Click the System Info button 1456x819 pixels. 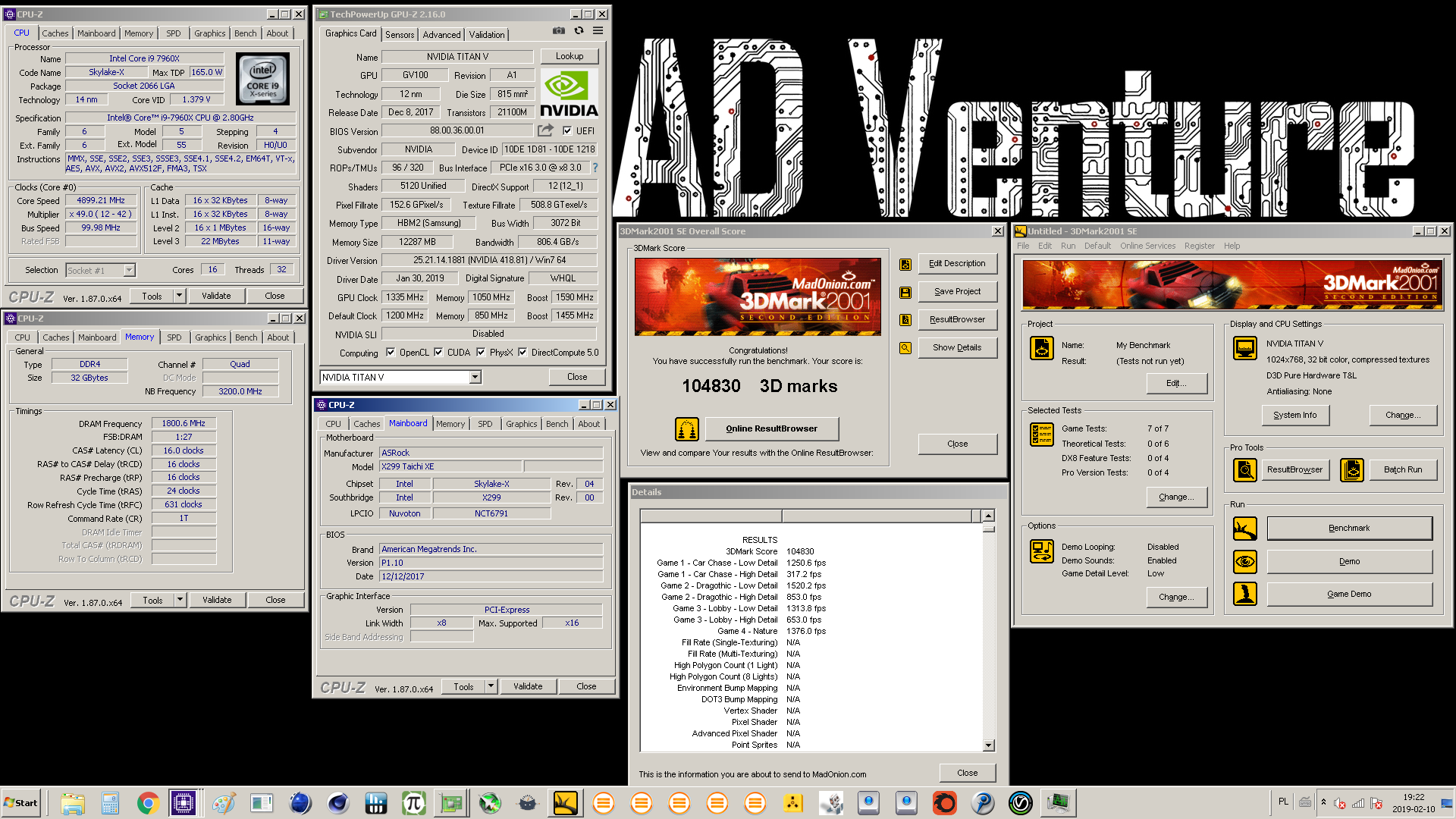pyautogui.click(x=1294, y=415)
